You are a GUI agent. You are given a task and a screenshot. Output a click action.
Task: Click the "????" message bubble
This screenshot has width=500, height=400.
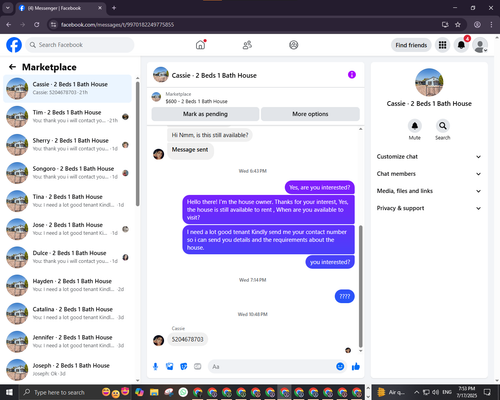345,296
